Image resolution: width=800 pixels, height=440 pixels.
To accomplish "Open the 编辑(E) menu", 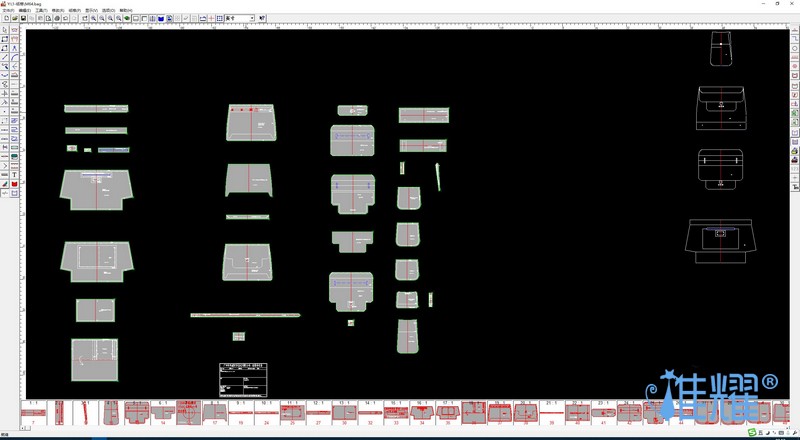I will [x=25, y=10].
